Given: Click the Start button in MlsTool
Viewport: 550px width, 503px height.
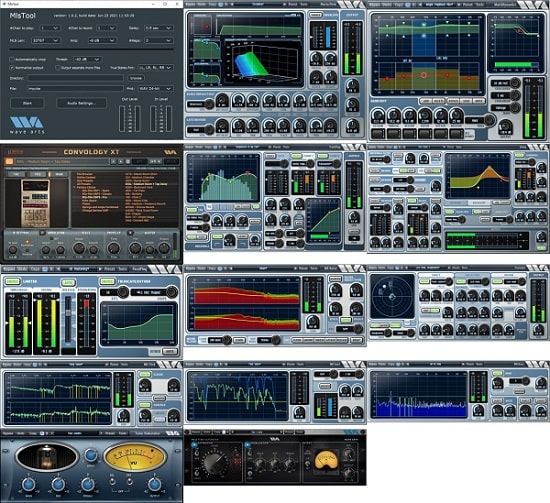Looking at the screenshot, I should [27, 103].
